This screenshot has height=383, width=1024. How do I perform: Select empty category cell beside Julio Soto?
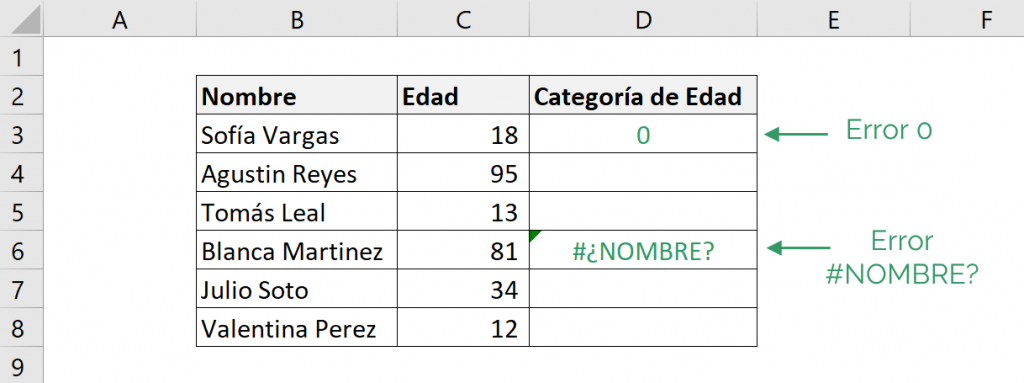[643, 288]
